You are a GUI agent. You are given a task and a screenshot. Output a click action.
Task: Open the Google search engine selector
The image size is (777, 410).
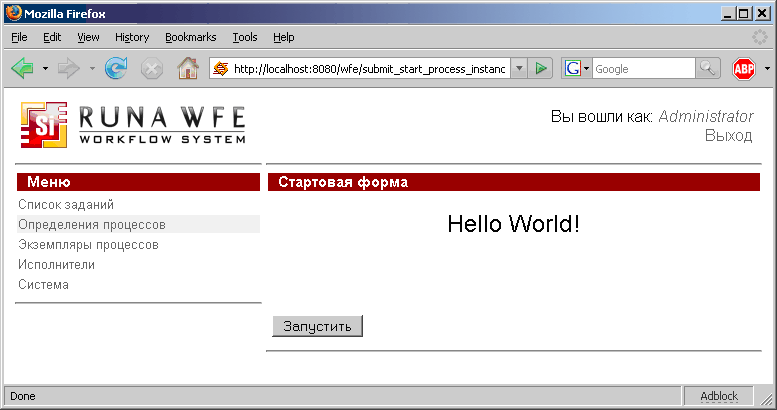[577, 68]
